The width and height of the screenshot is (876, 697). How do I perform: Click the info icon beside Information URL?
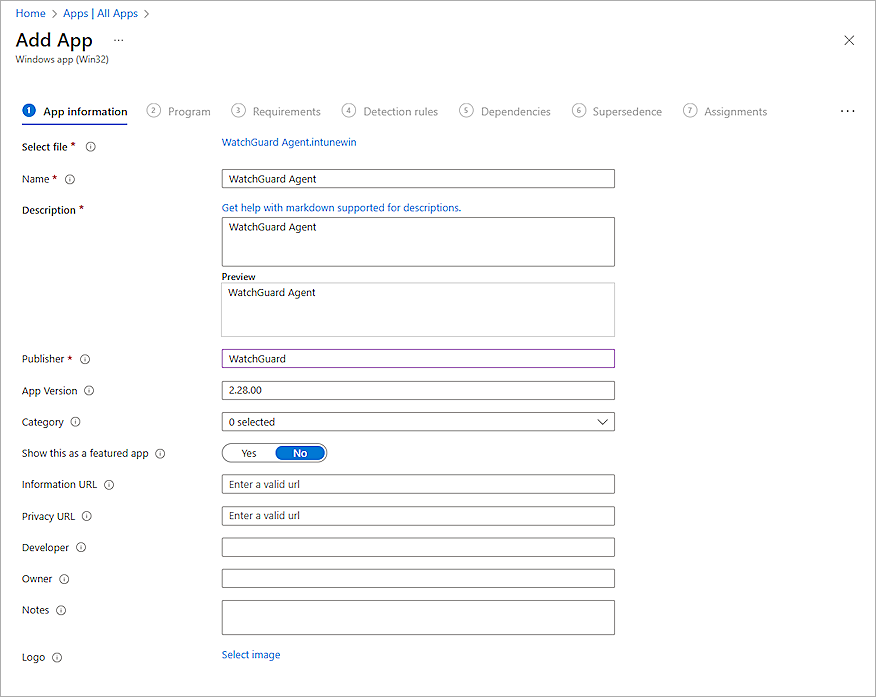(109, 485)
